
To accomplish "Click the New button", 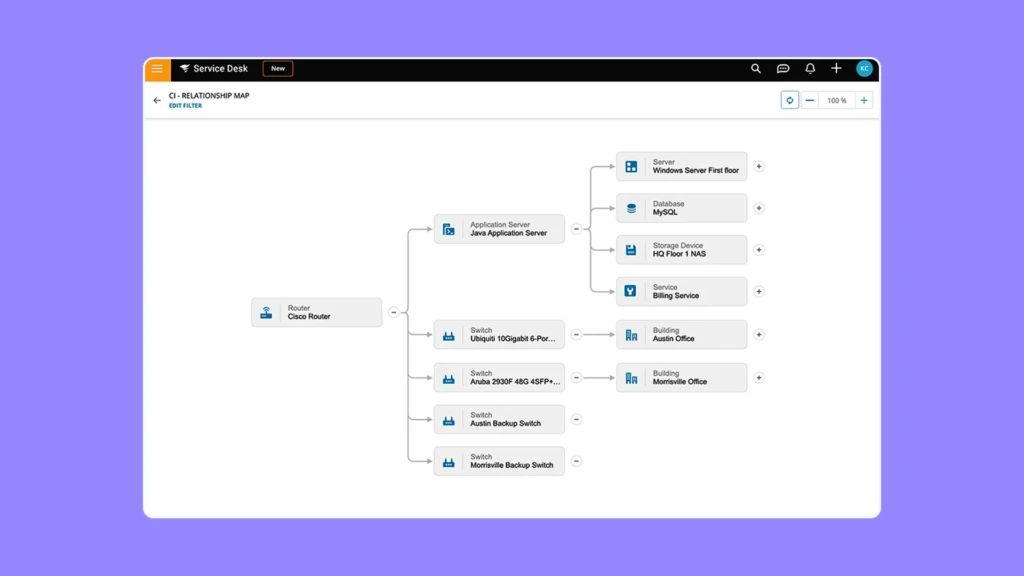I will point(278,69).
